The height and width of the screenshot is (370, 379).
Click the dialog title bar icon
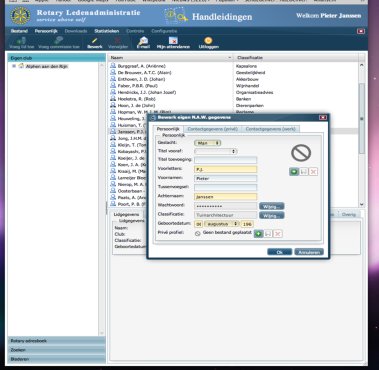153,118
